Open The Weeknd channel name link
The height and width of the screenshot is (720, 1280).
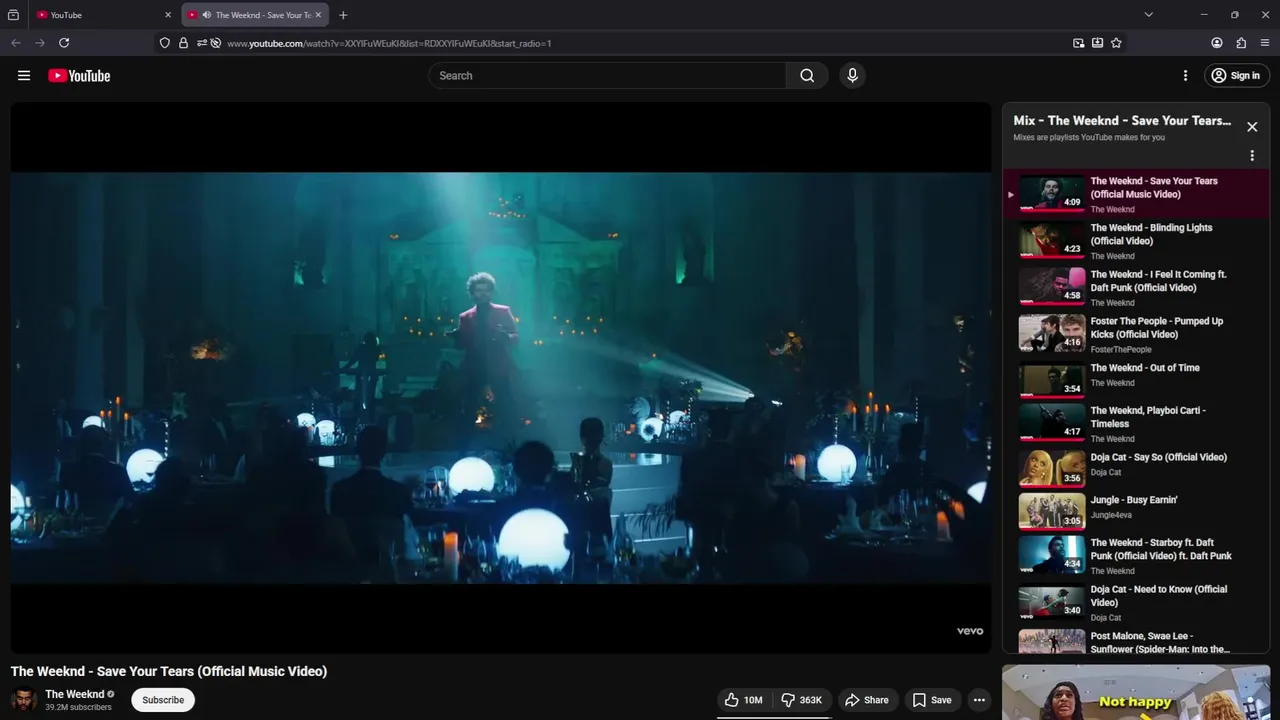[75, 694]
